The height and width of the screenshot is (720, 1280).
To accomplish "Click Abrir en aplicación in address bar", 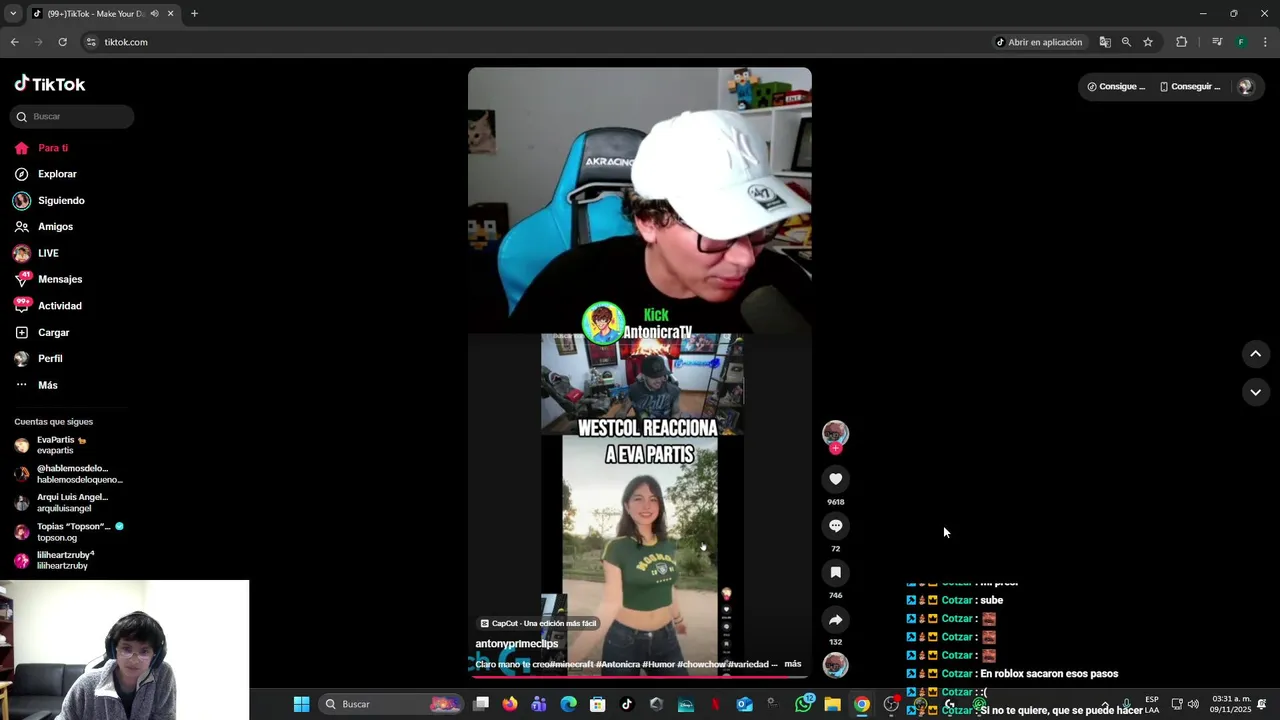I will point(1039,42).
